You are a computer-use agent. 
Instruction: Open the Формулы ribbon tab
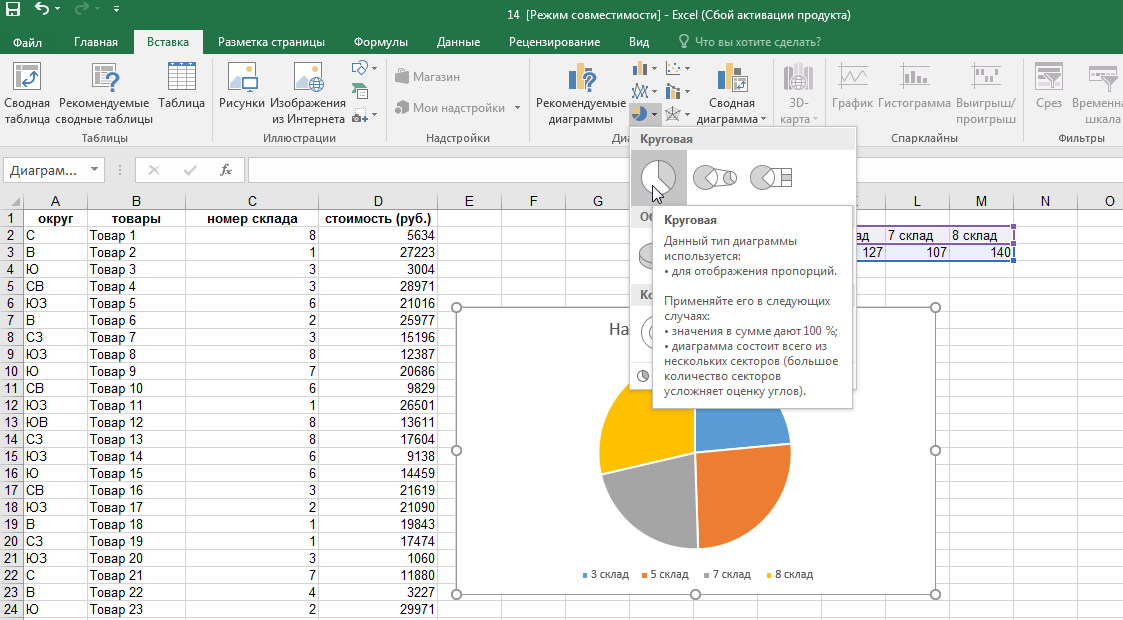click(380, 42)
